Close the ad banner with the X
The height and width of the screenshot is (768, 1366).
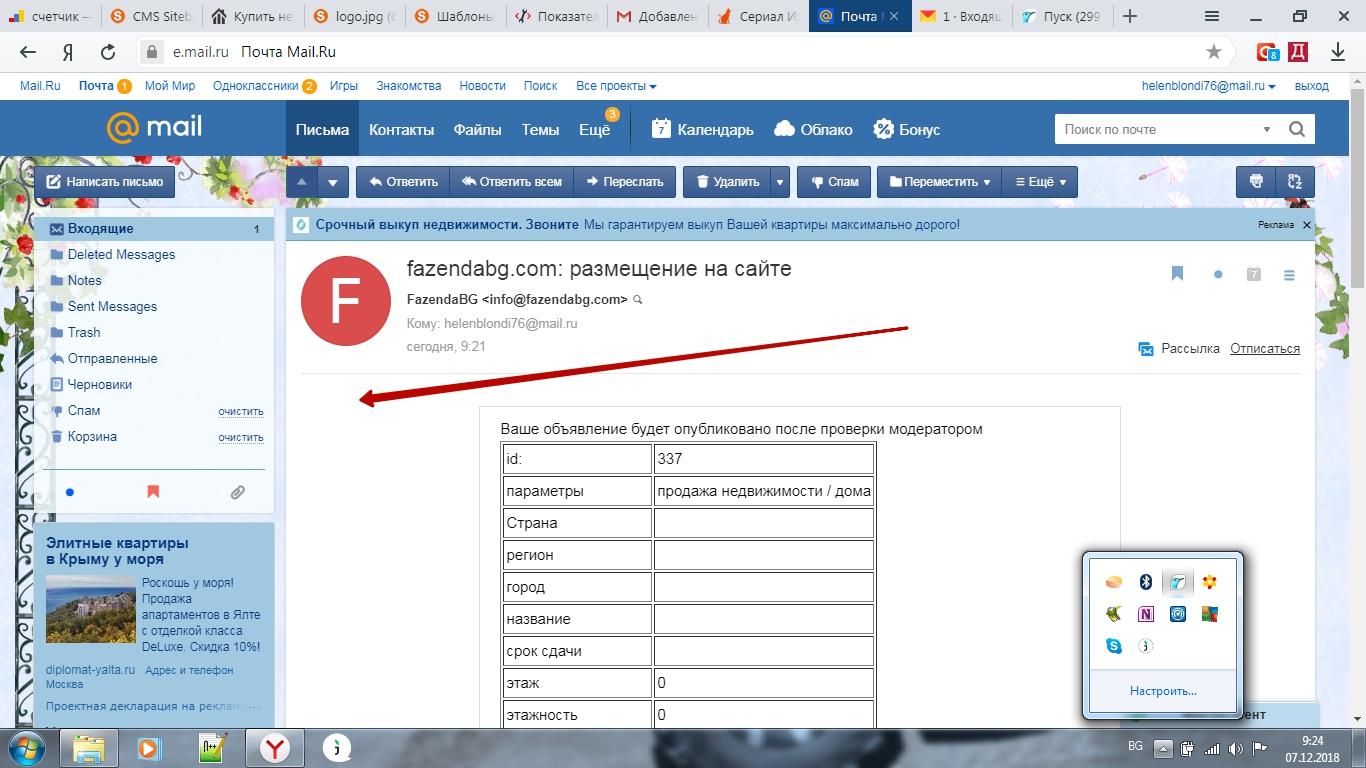(1307, 225)
